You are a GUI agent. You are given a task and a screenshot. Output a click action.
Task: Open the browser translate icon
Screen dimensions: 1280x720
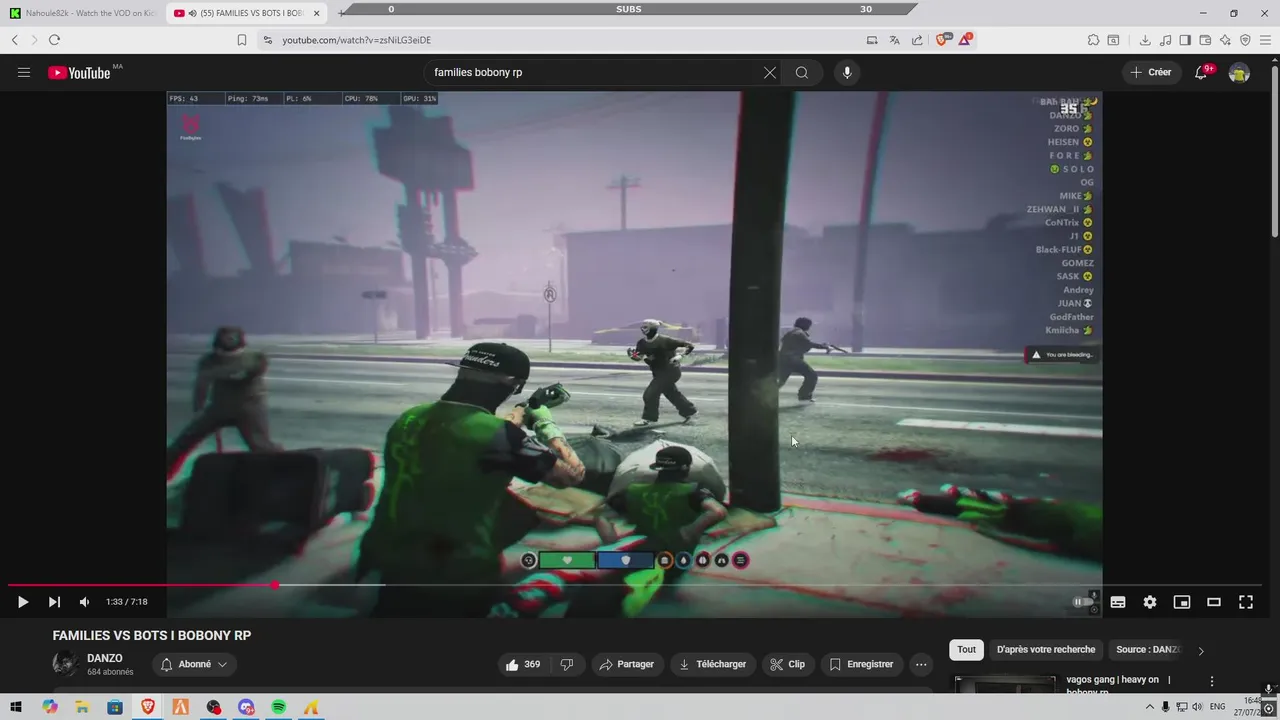894,40
